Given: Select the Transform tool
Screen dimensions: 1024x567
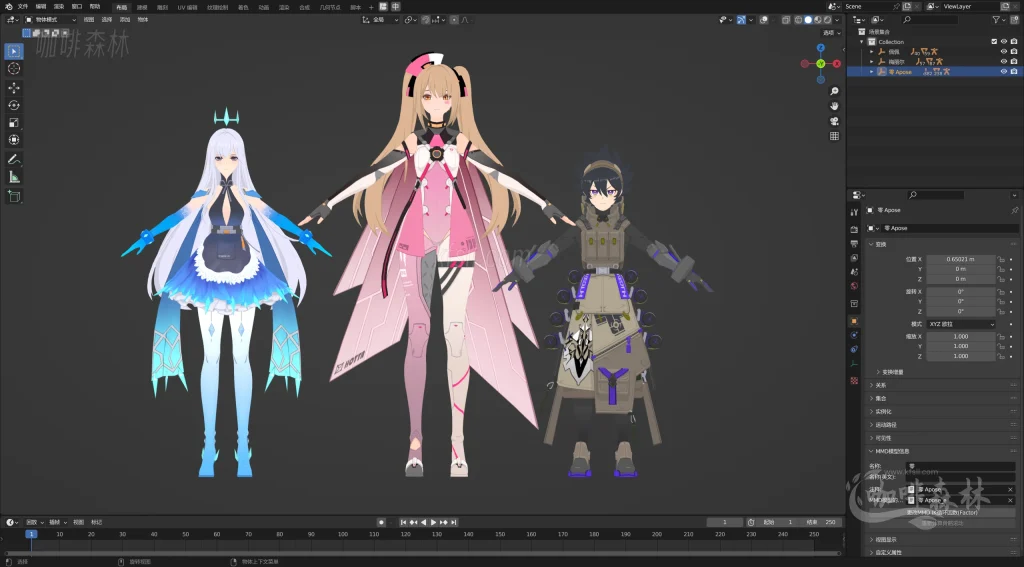Looking at the screenshot, I should [14, 140].
